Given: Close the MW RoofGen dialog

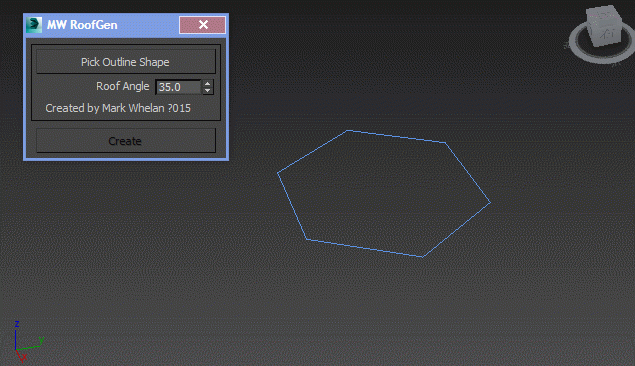Looking at the screenshot, I should [202, 25].
